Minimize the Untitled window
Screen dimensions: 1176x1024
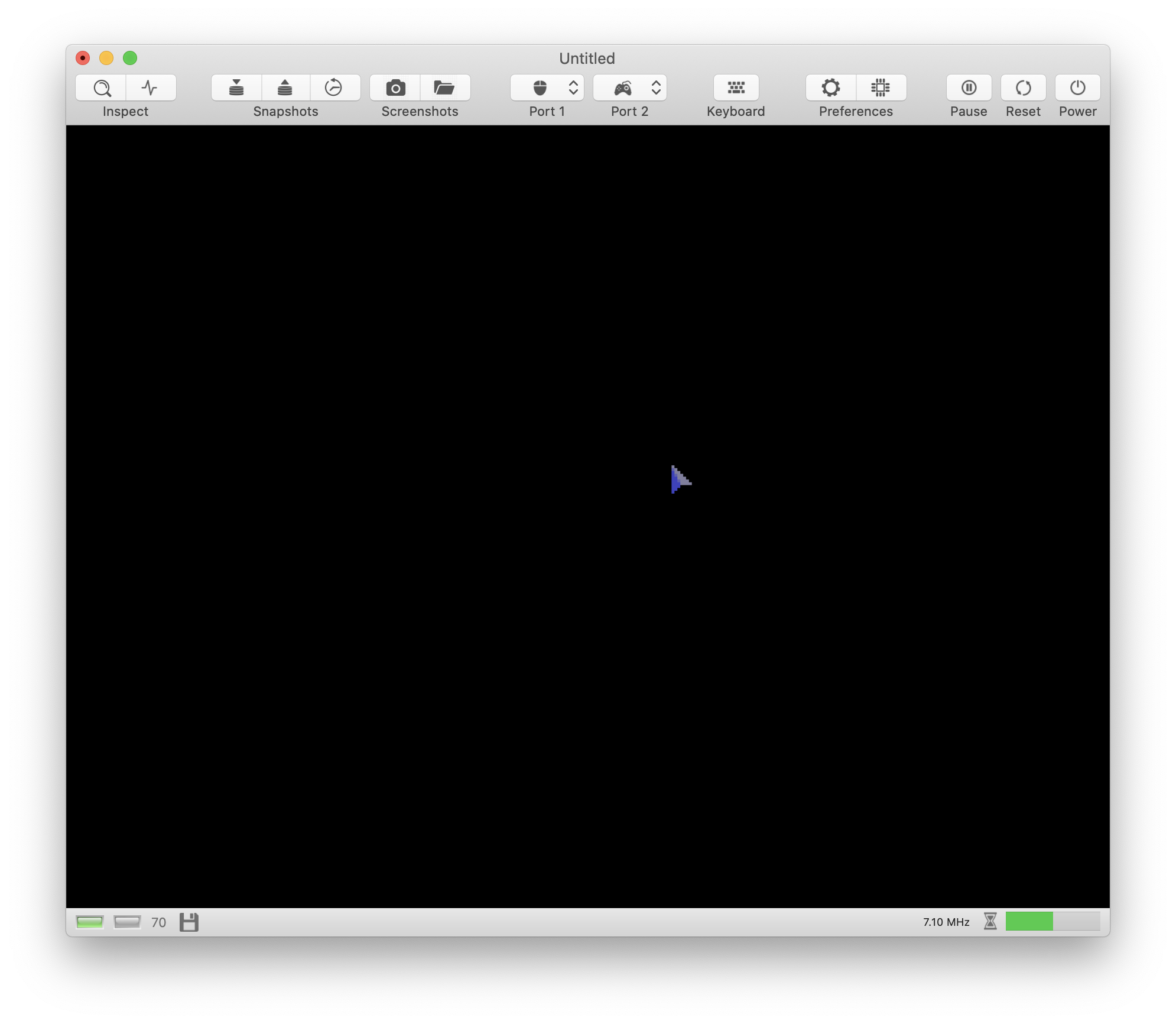(x=106, y=58)
